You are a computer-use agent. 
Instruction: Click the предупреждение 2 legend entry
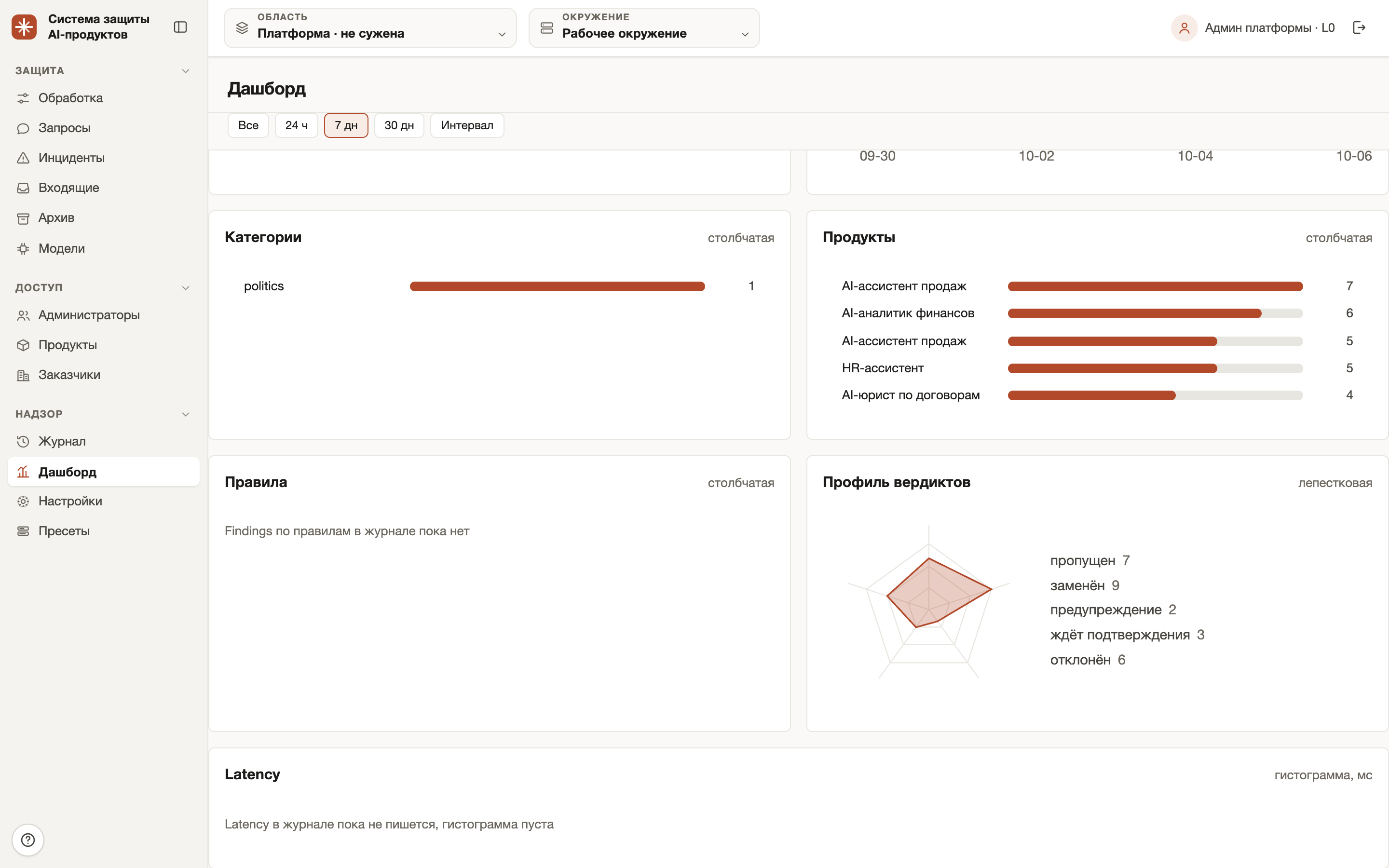(x=1112, y=610)
